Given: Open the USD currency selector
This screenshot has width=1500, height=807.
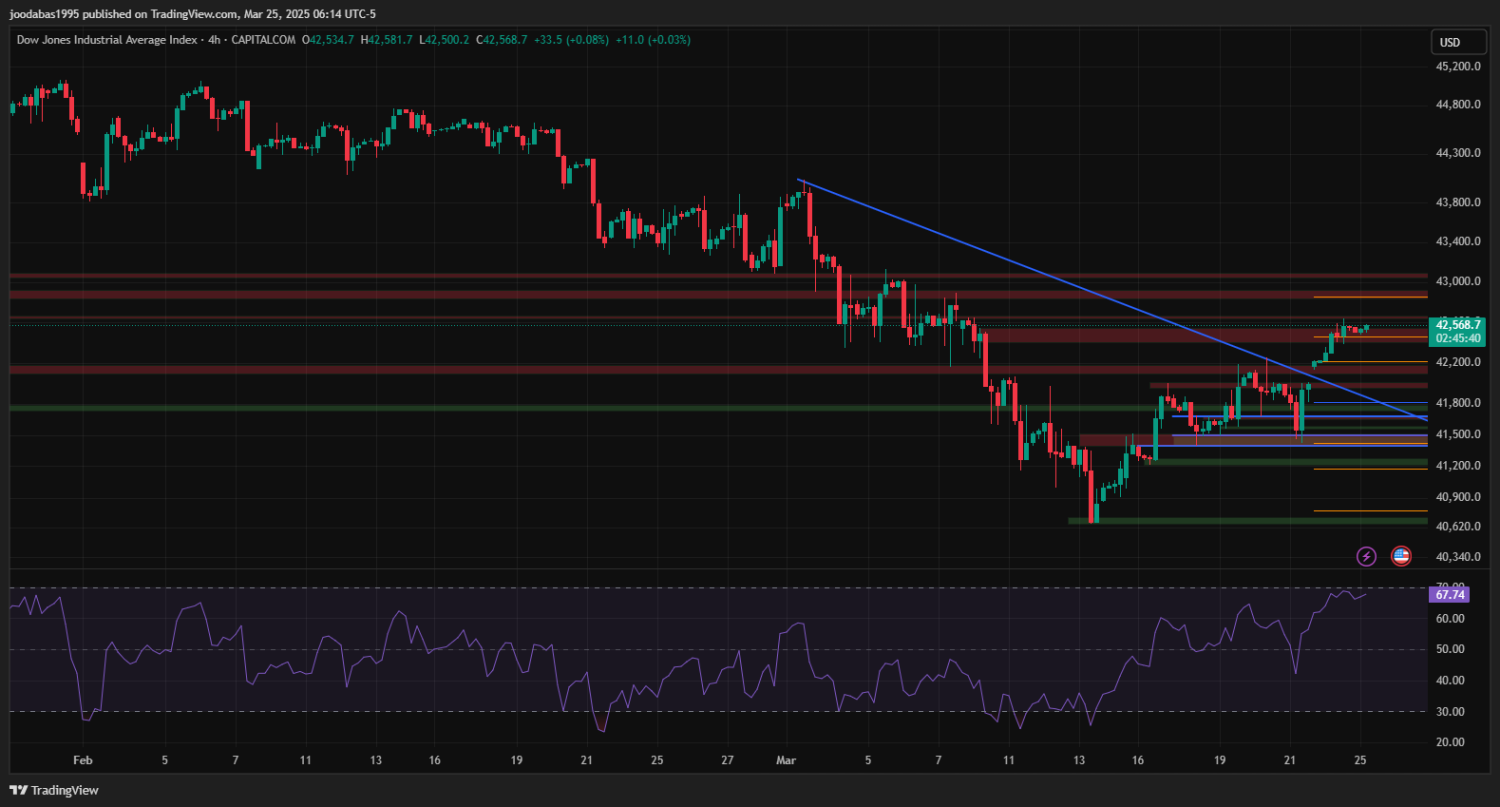Looking at the screenshot, I should (x=1449, y=42).
